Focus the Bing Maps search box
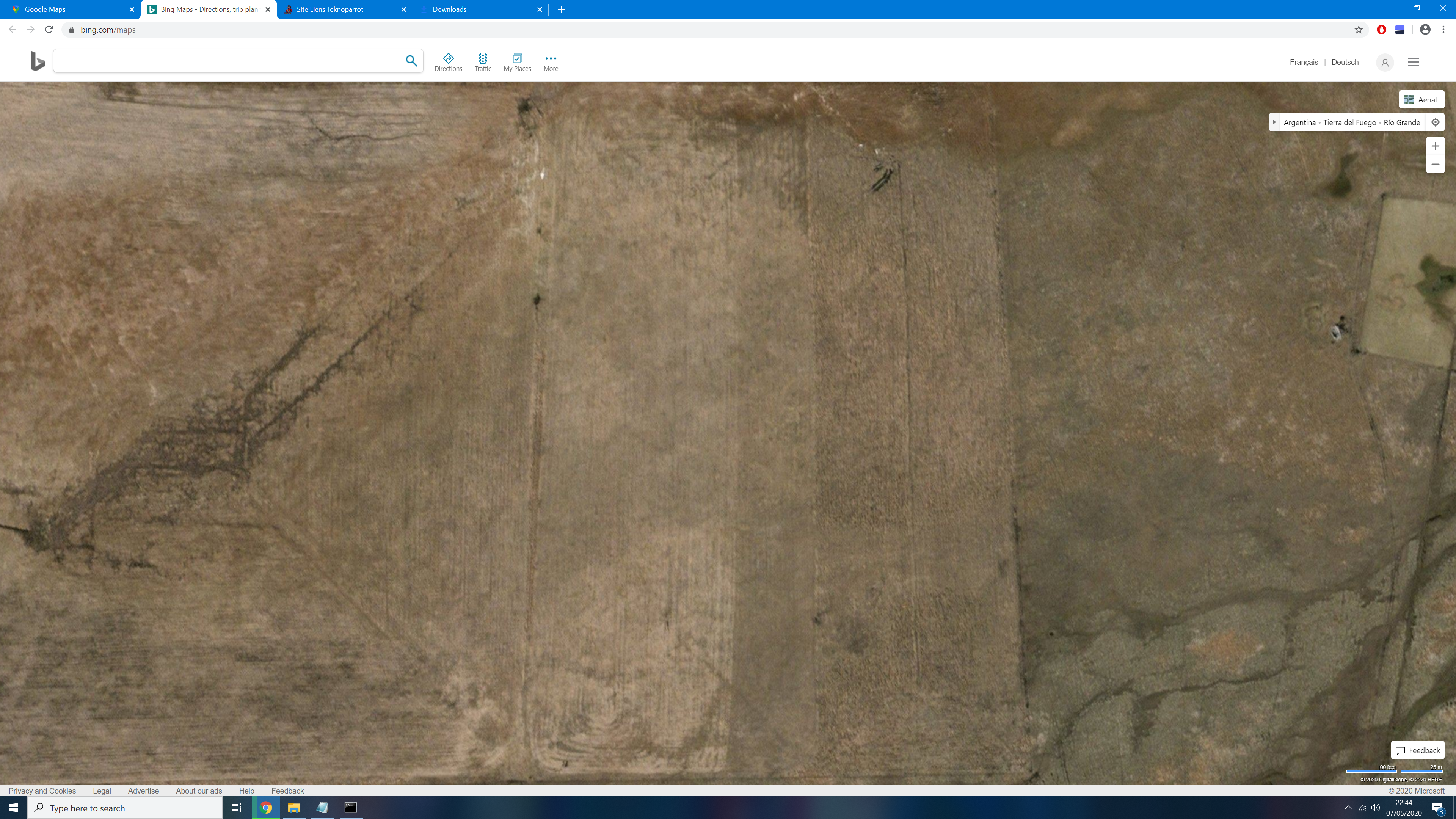This screenshot has width=1456, height=819. pyautogui.click(x=227, y=61)
